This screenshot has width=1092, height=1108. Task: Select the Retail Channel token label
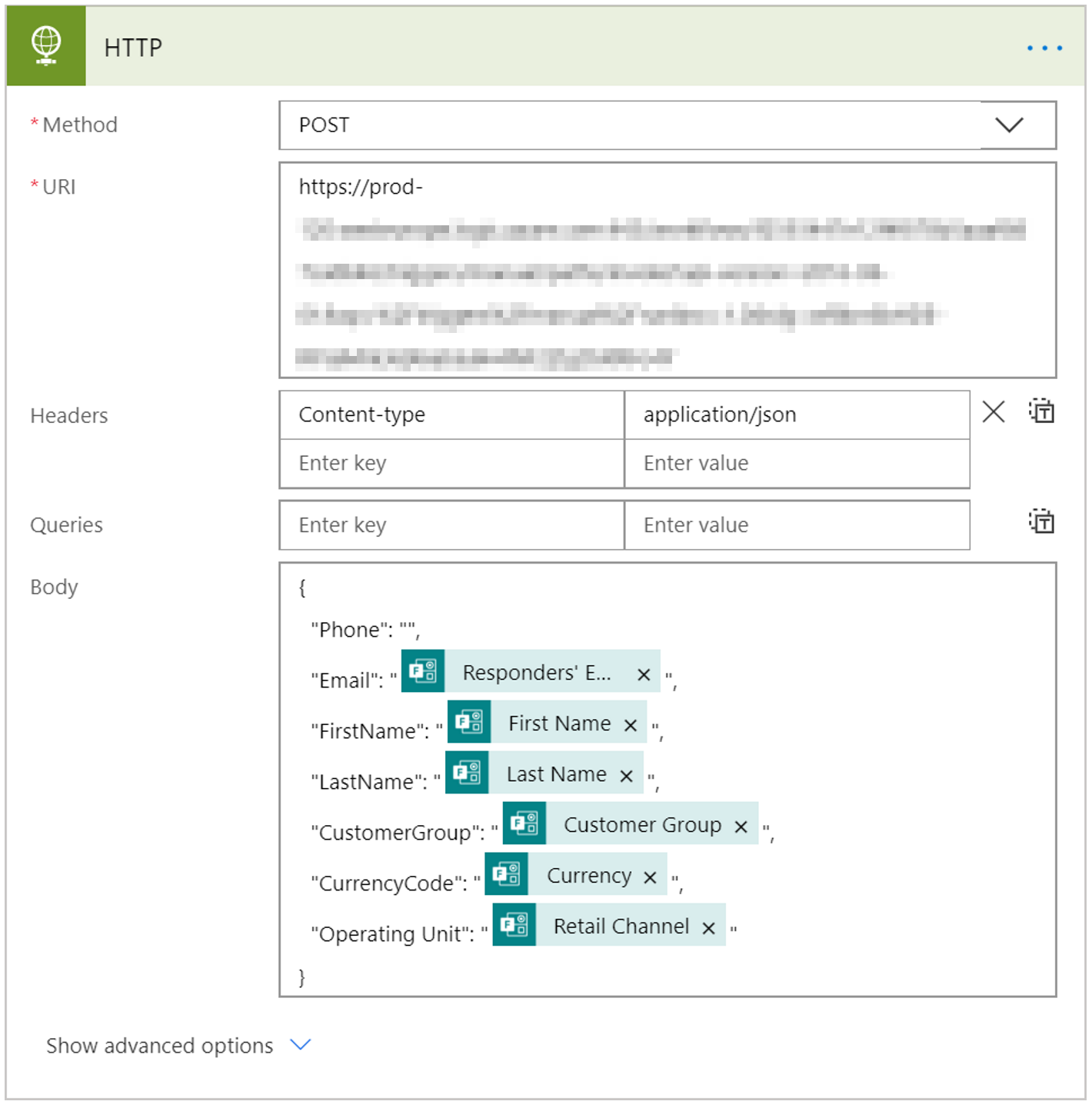(x=621, y=927)
